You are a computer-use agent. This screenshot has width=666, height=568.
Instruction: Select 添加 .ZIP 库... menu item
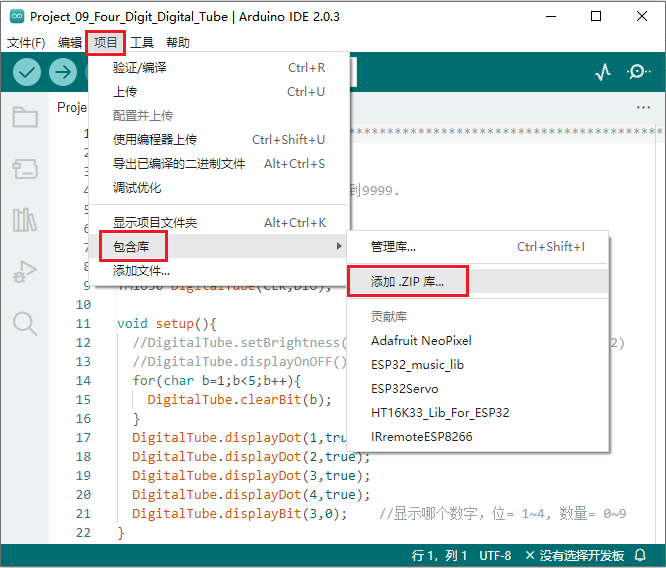point(407,282)
